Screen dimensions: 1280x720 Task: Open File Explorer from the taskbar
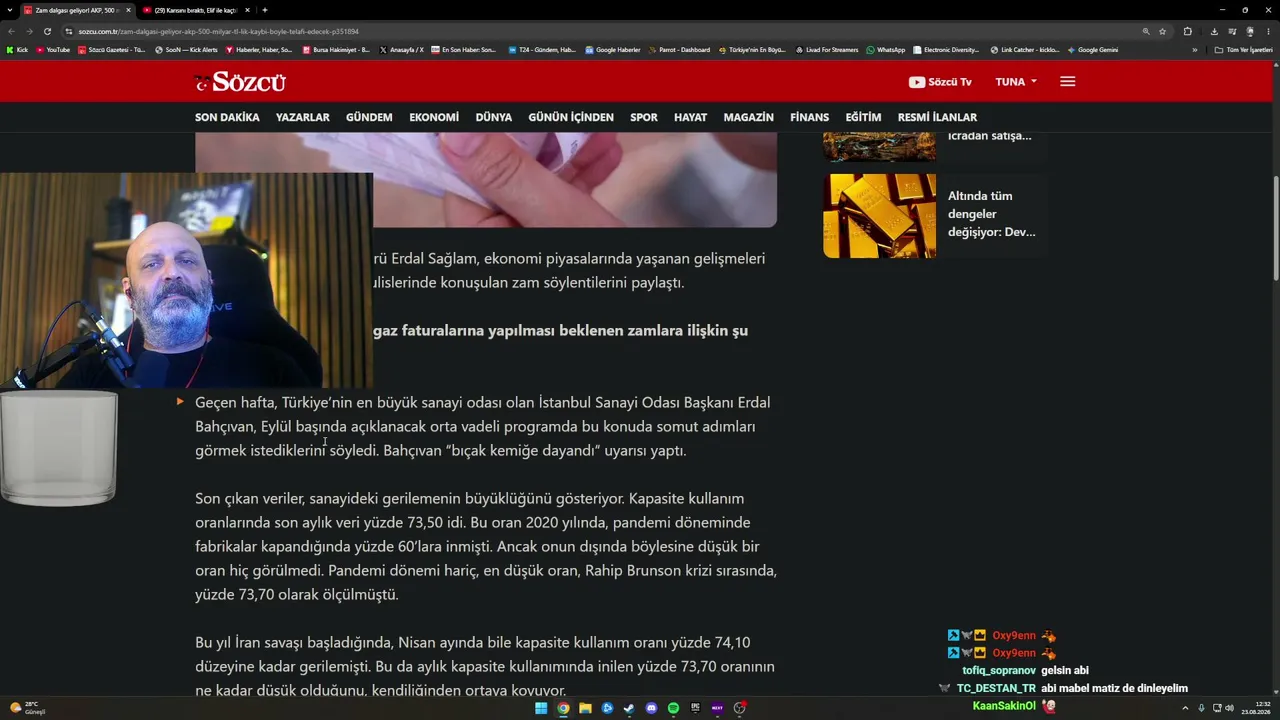(x=585, y=708)
